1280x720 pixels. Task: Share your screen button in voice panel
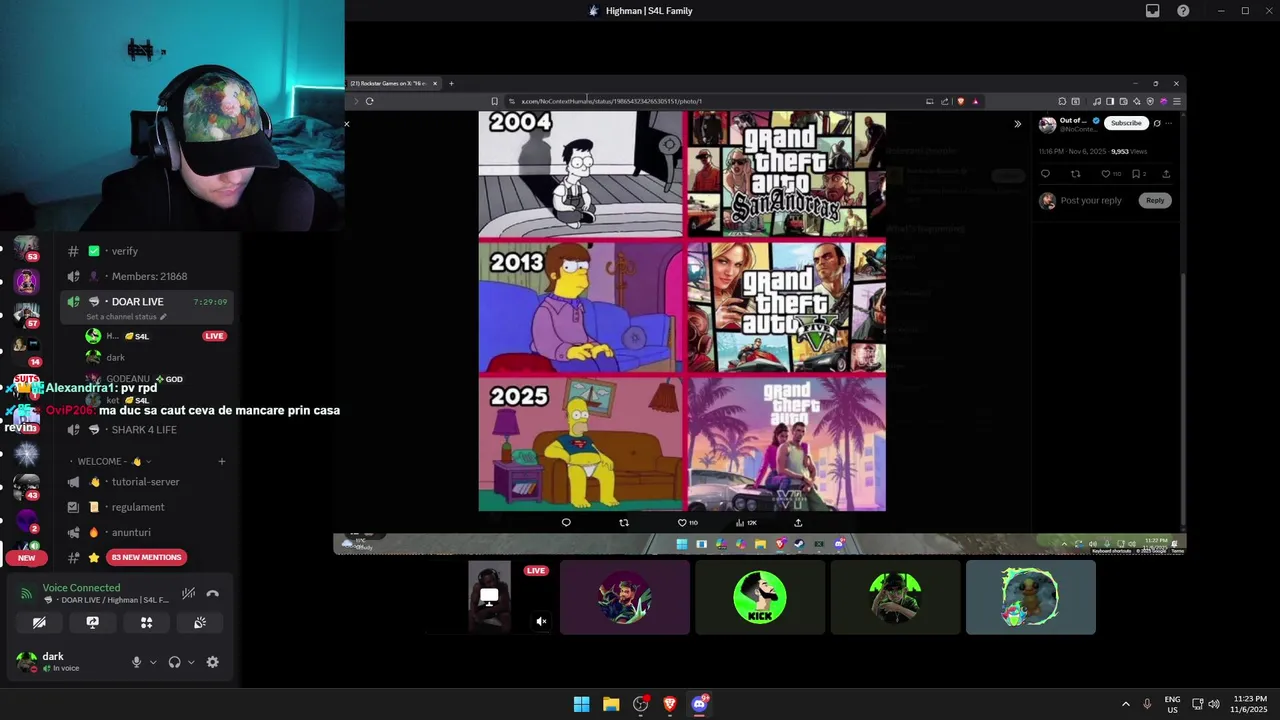(93, 622)
